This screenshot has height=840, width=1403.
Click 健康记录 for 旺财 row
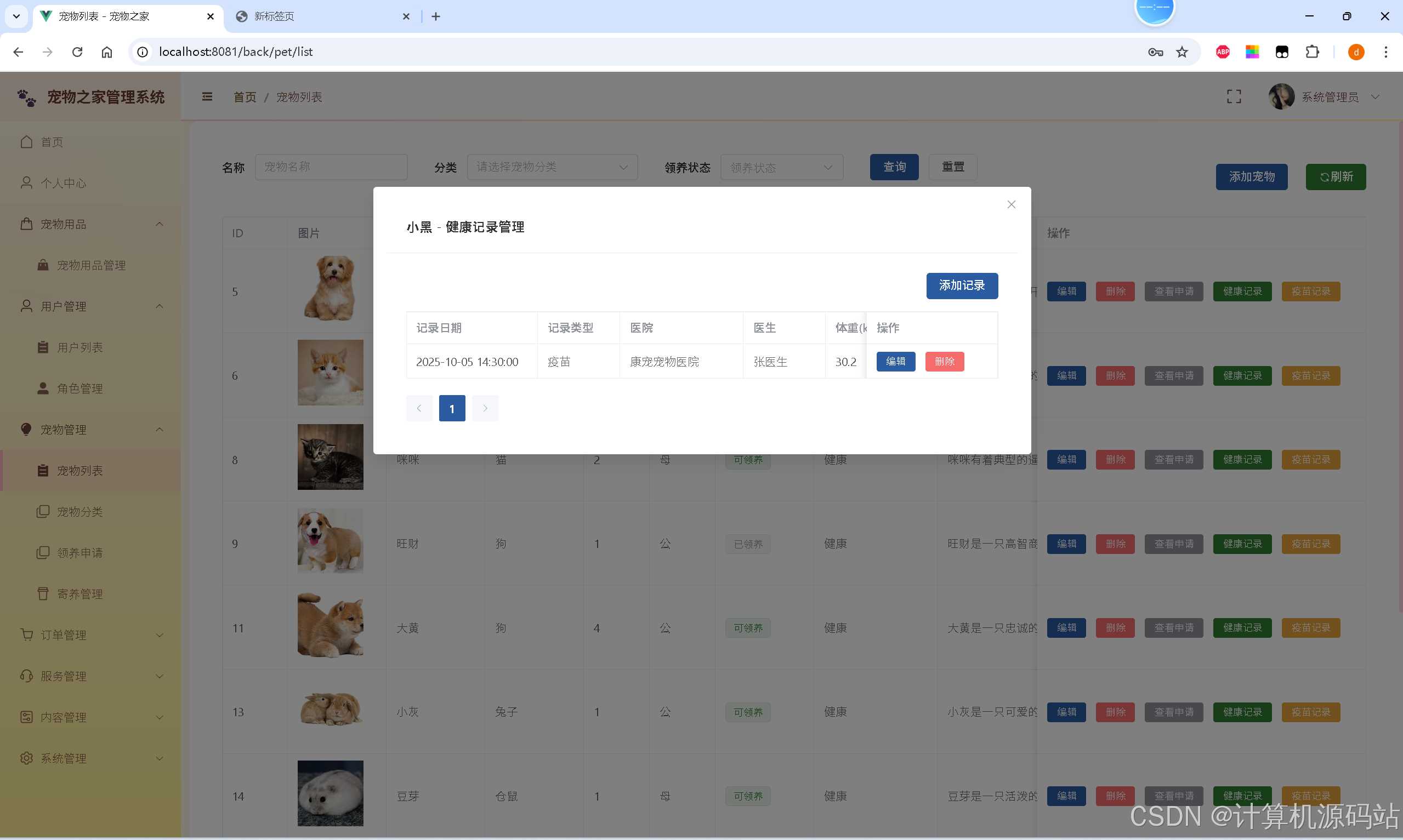pyautogui.click(x=1242, y=544)
